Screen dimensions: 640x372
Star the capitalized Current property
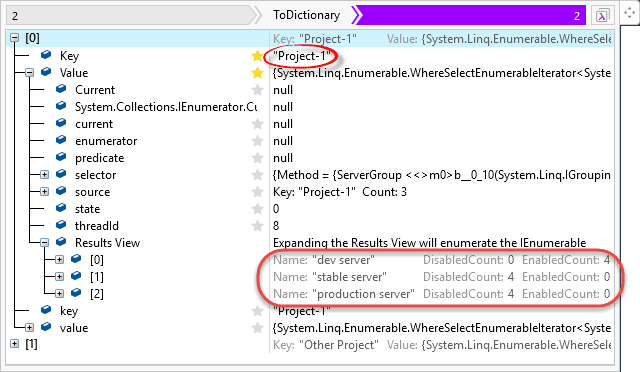pyautogui.click(x=257, y=89)
